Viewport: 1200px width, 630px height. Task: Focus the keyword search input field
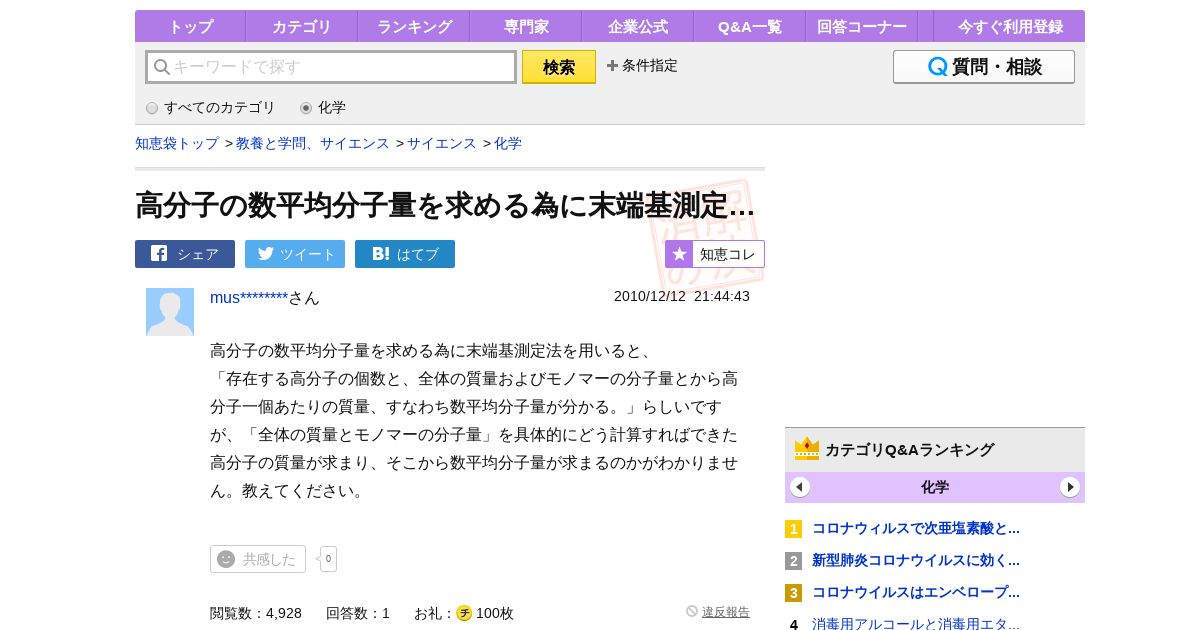pyautogui.click(x=331, y=67)
